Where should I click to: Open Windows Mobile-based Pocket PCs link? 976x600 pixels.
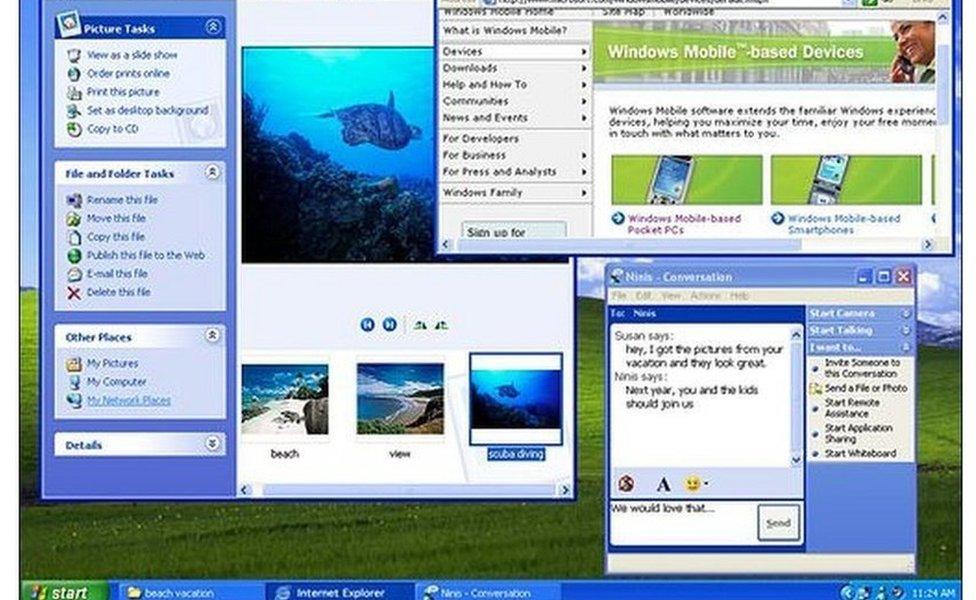click(684, 224)
